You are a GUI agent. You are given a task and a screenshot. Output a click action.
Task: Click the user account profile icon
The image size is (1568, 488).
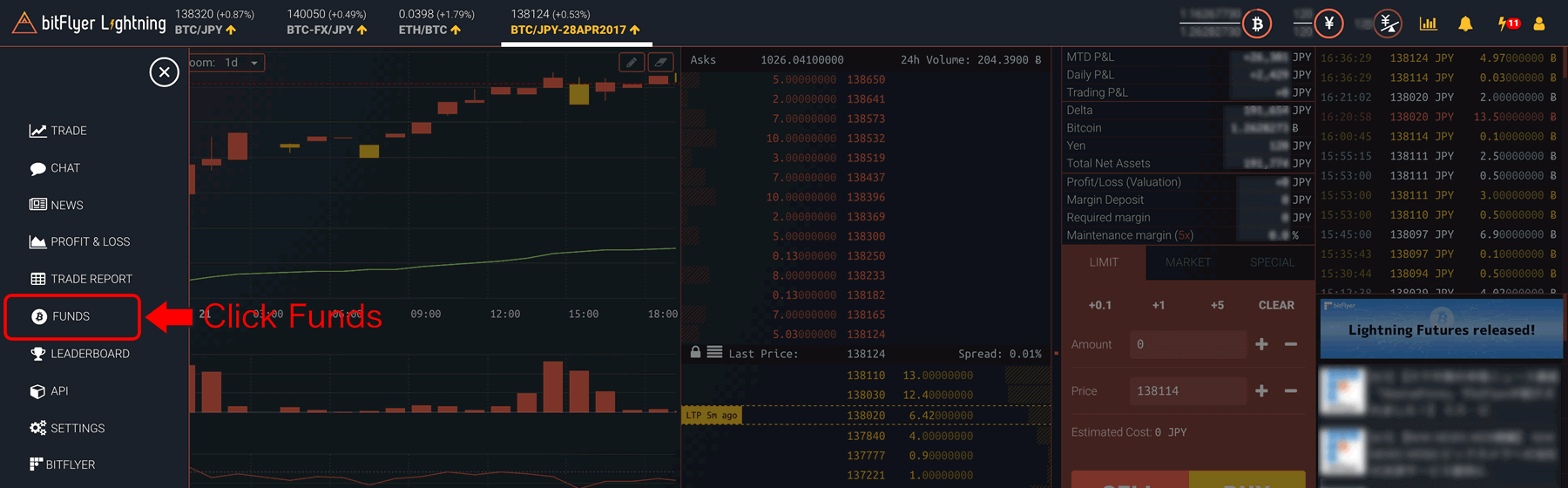click(x=1538, y=24)
